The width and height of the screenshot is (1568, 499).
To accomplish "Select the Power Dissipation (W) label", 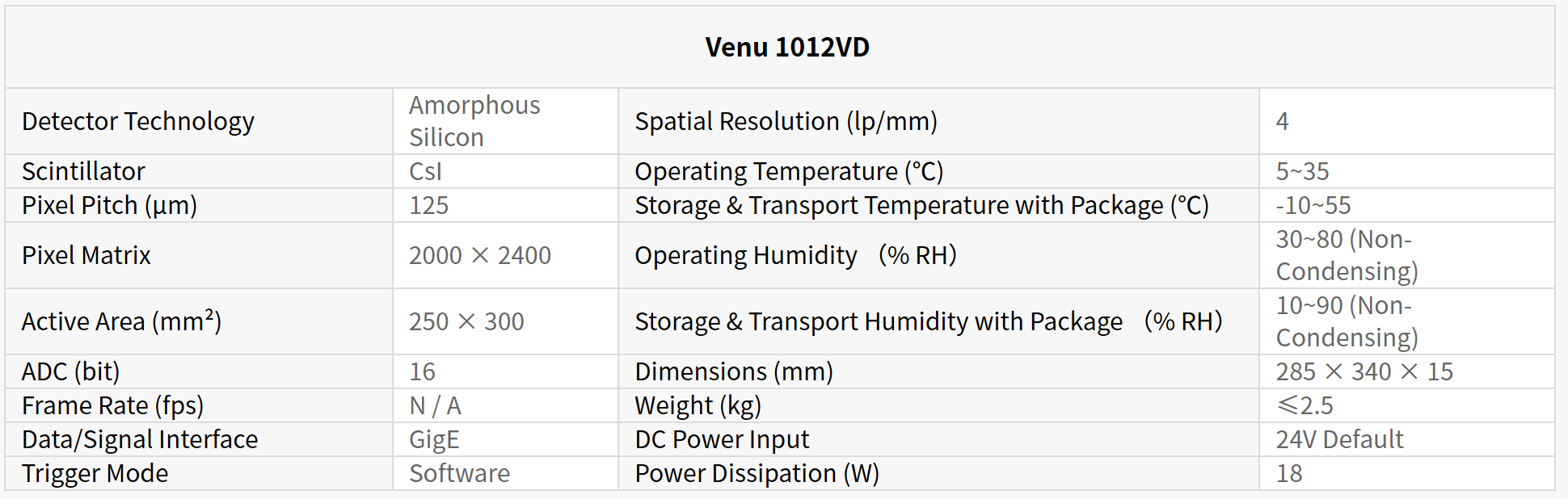I will 757,474.
